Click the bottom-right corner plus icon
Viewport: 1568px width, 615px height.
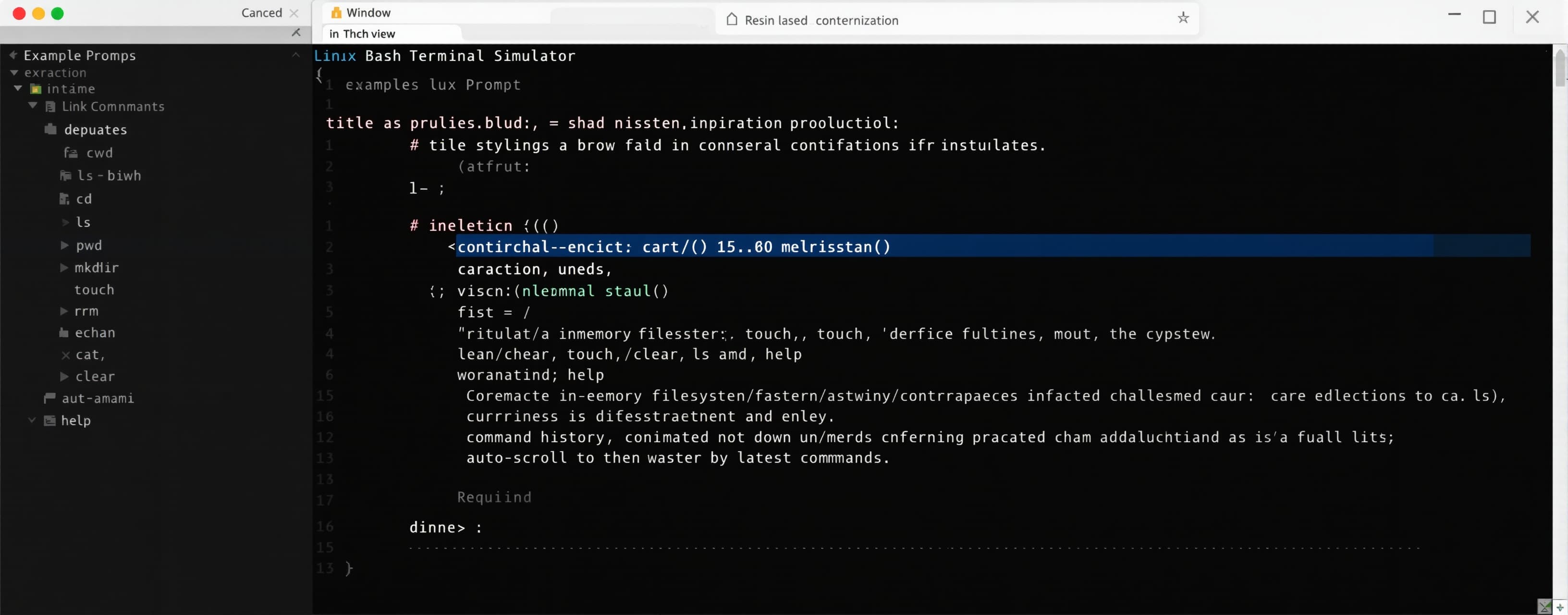click(1559, 607)
